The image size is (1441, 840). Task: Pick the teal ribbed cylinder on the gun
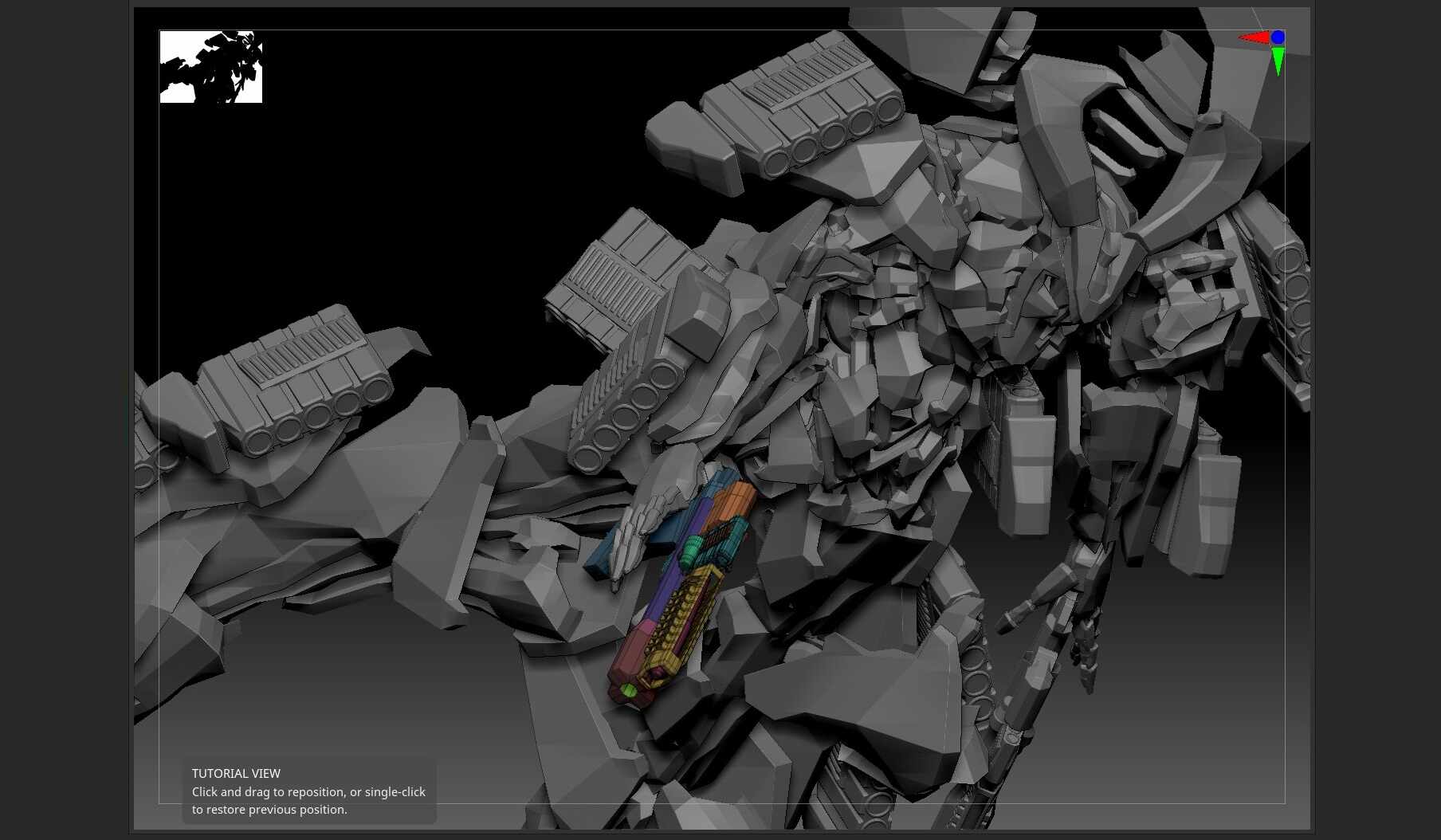click(690, 551)
